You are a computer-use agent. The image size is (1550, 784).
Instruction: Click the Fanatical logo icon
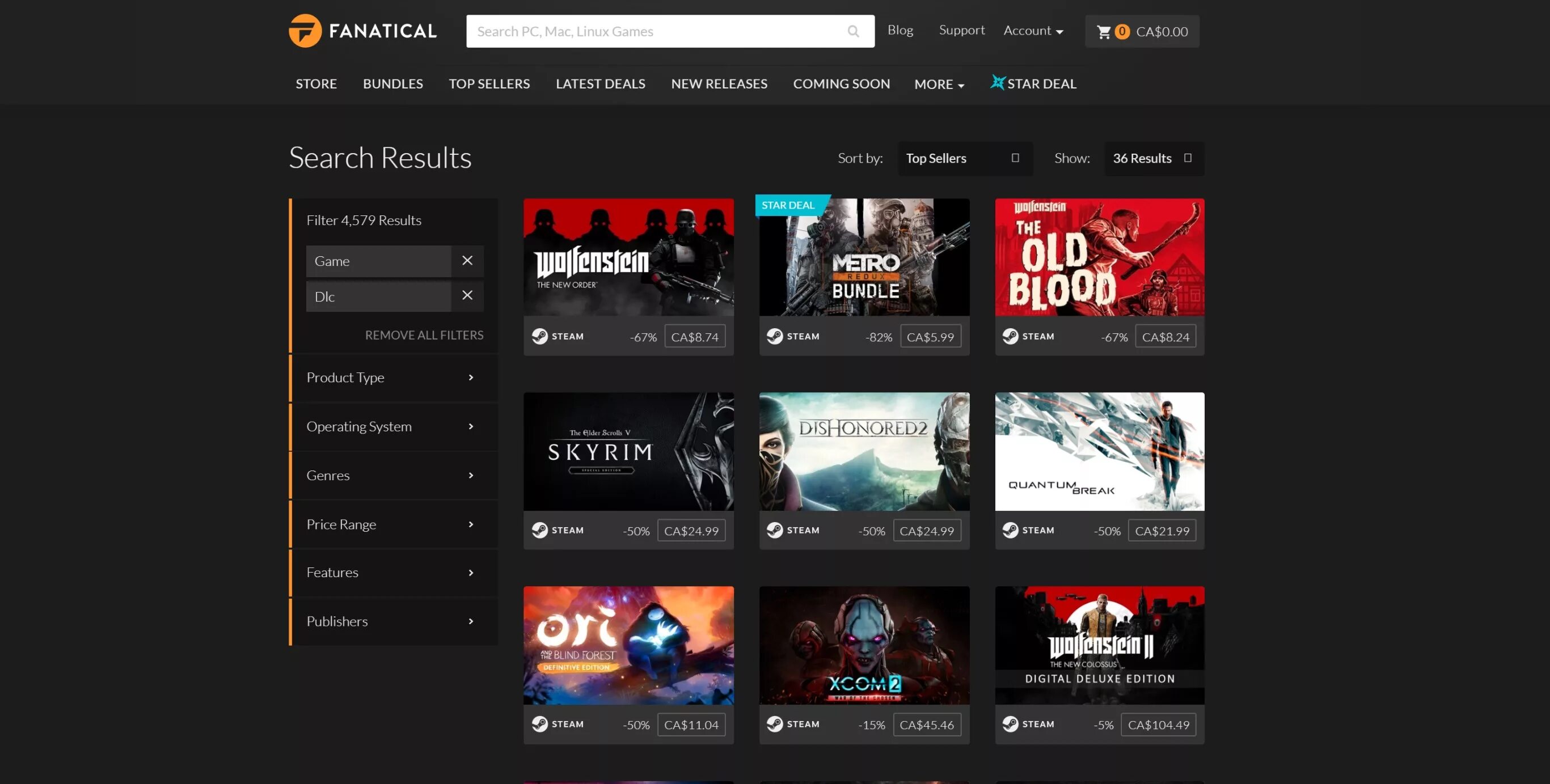(x=305, y=31)
